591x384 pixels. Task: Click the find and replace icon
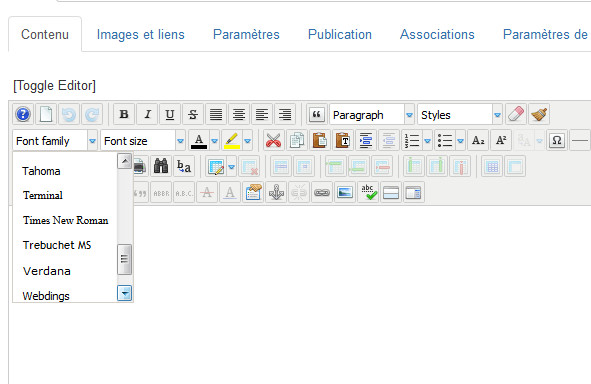(184, 166)
